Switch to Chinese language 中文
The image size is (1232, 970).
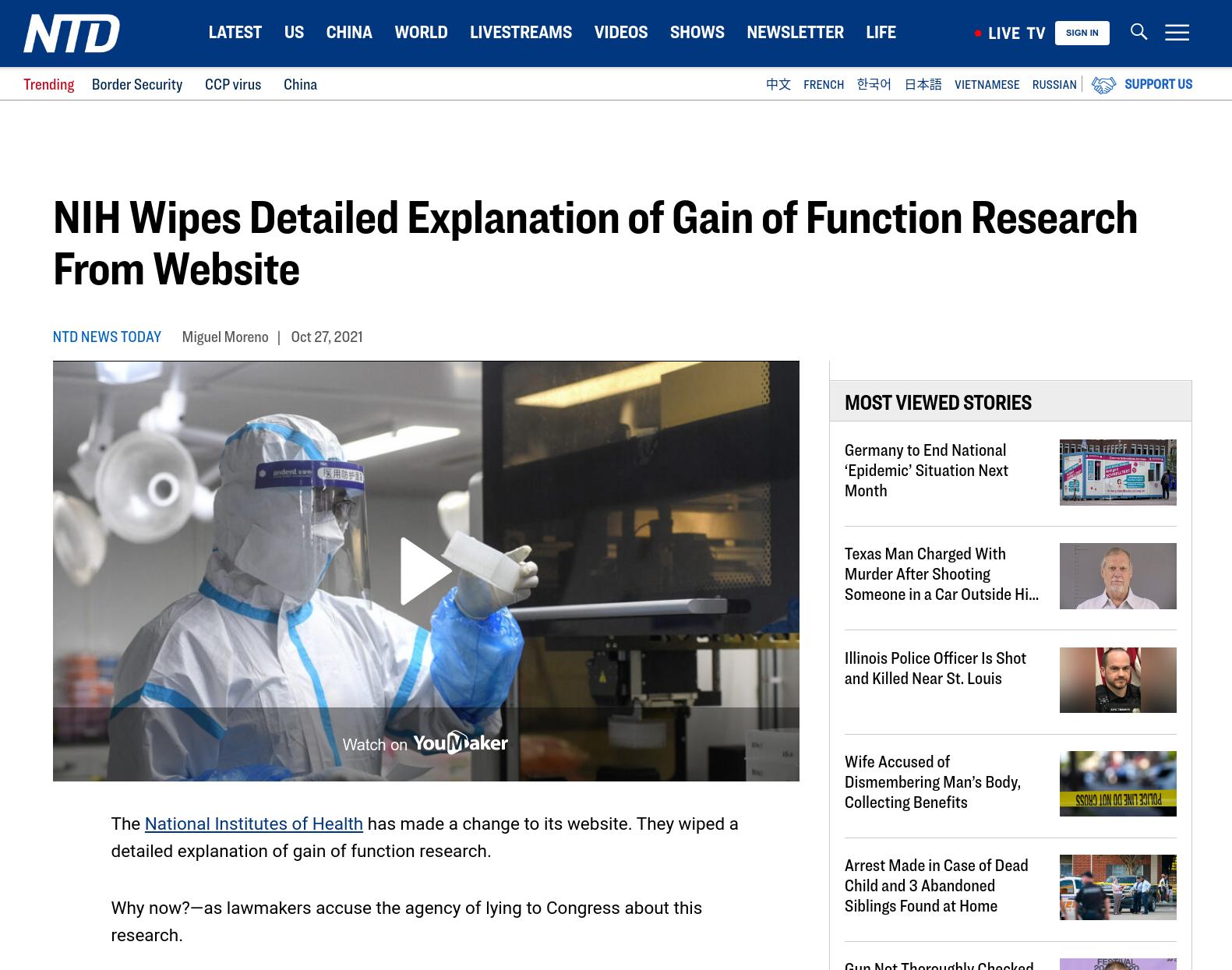[778, 84]
